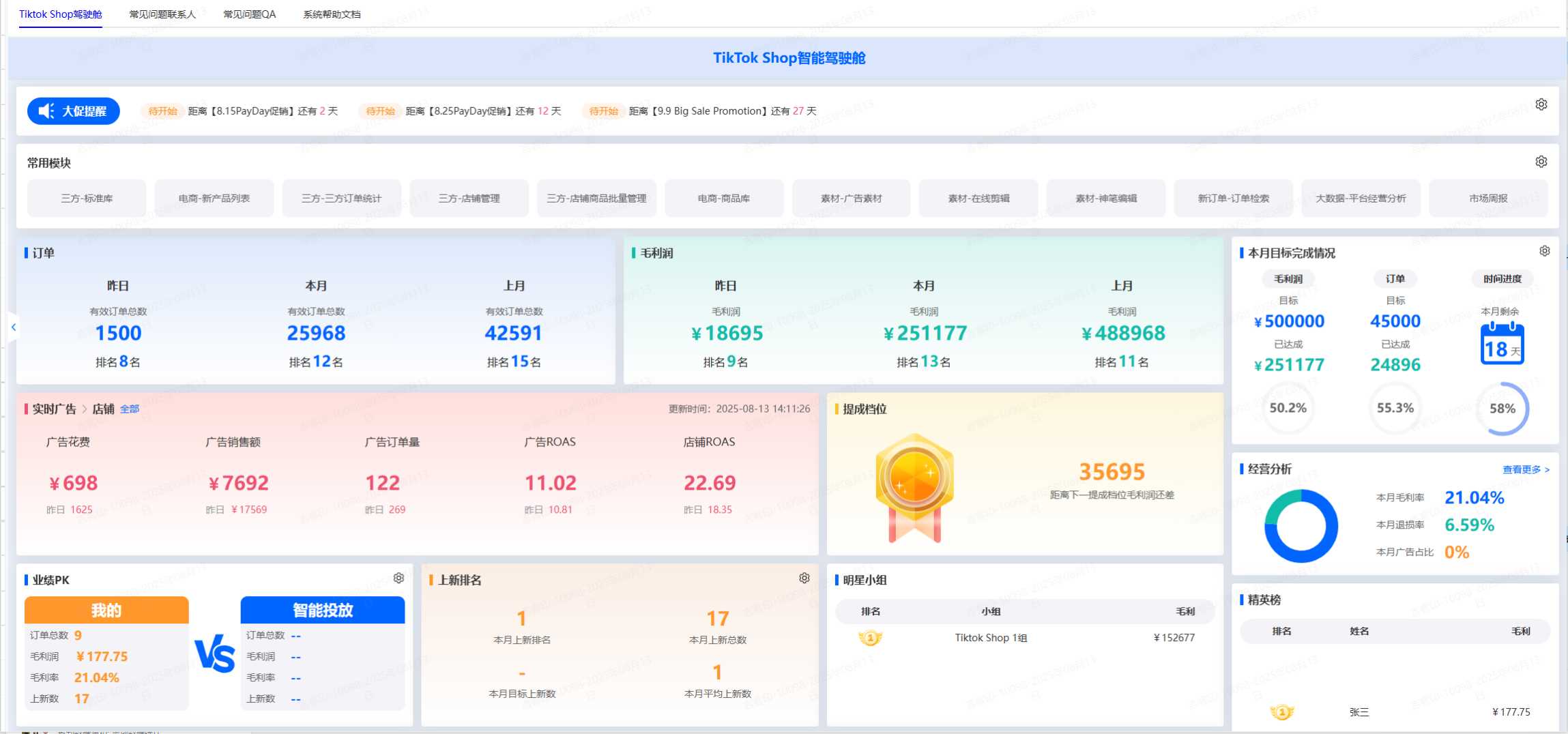The height and width of the screenshot is (734, 1568).
Task: Switch to Tiktok Shop驾驶舱 tab
Action: coord(61,14)
